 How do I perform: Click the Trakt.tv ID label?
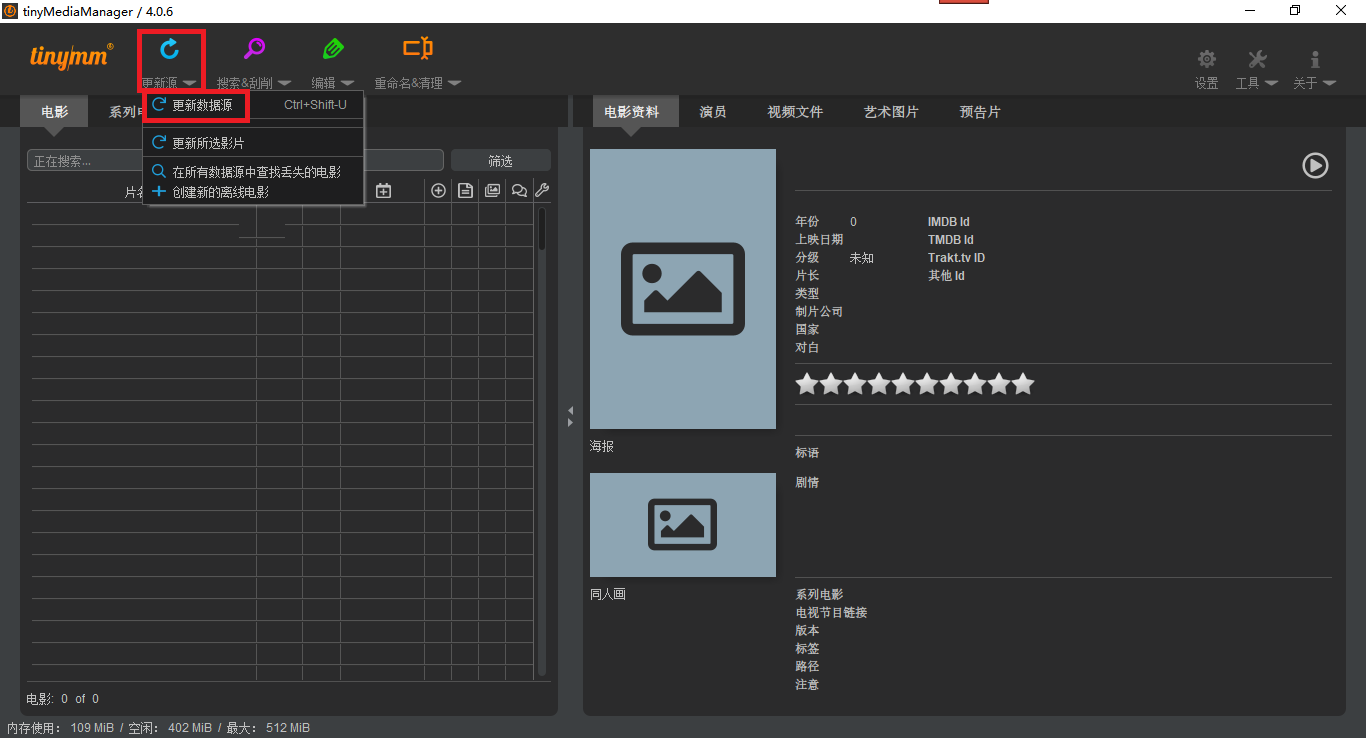pyautogui.click(x=956, y=258)
